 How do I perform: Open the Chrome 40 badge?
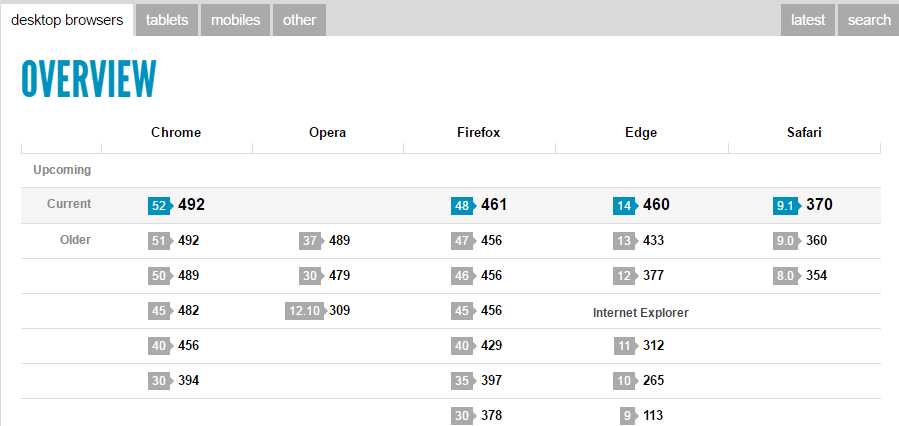click(x=160, y=346)
